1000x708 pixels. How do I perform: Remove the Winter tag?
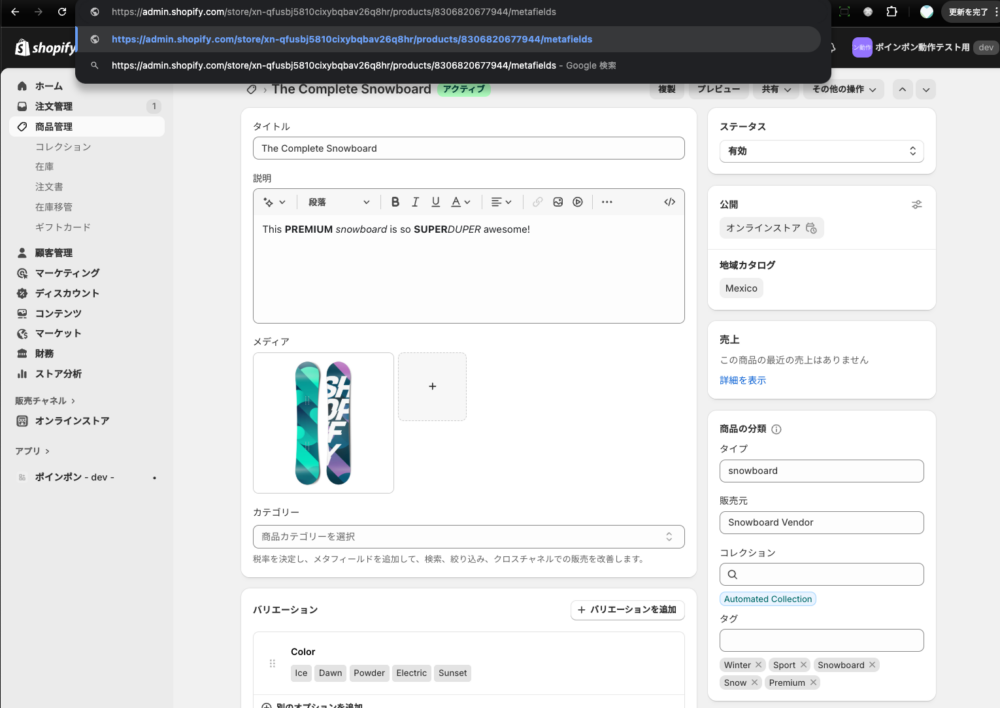coord(759,665)
